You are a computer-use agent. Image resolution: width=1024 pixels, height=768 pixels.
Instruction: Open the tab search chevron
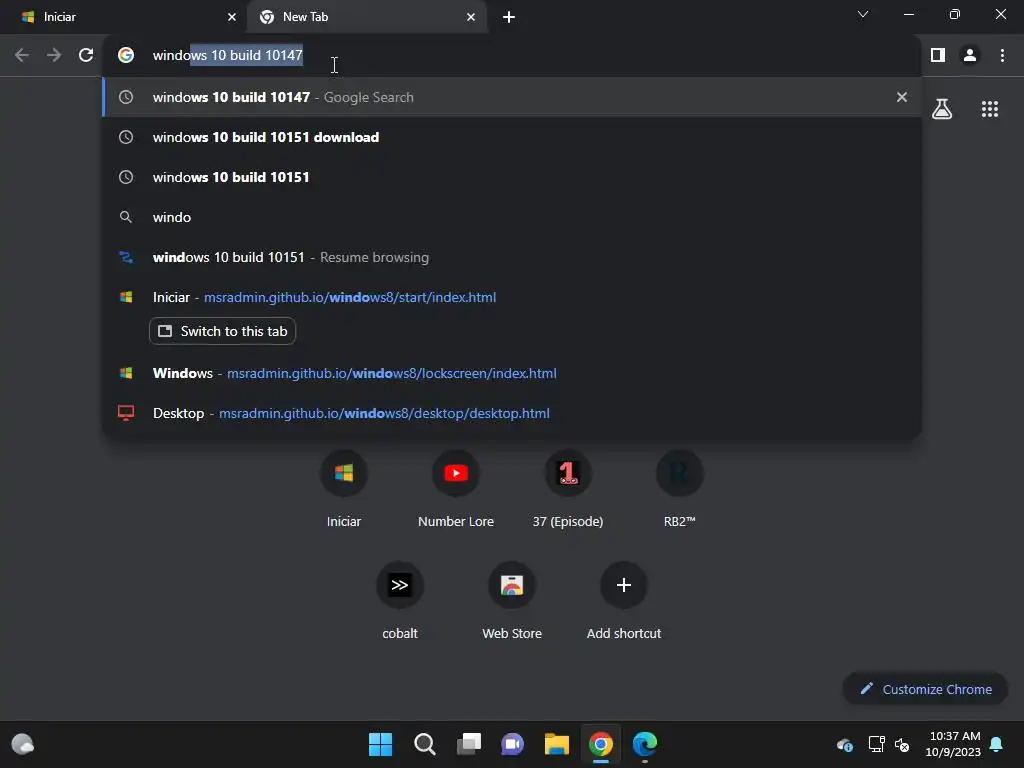coord(863,14)
